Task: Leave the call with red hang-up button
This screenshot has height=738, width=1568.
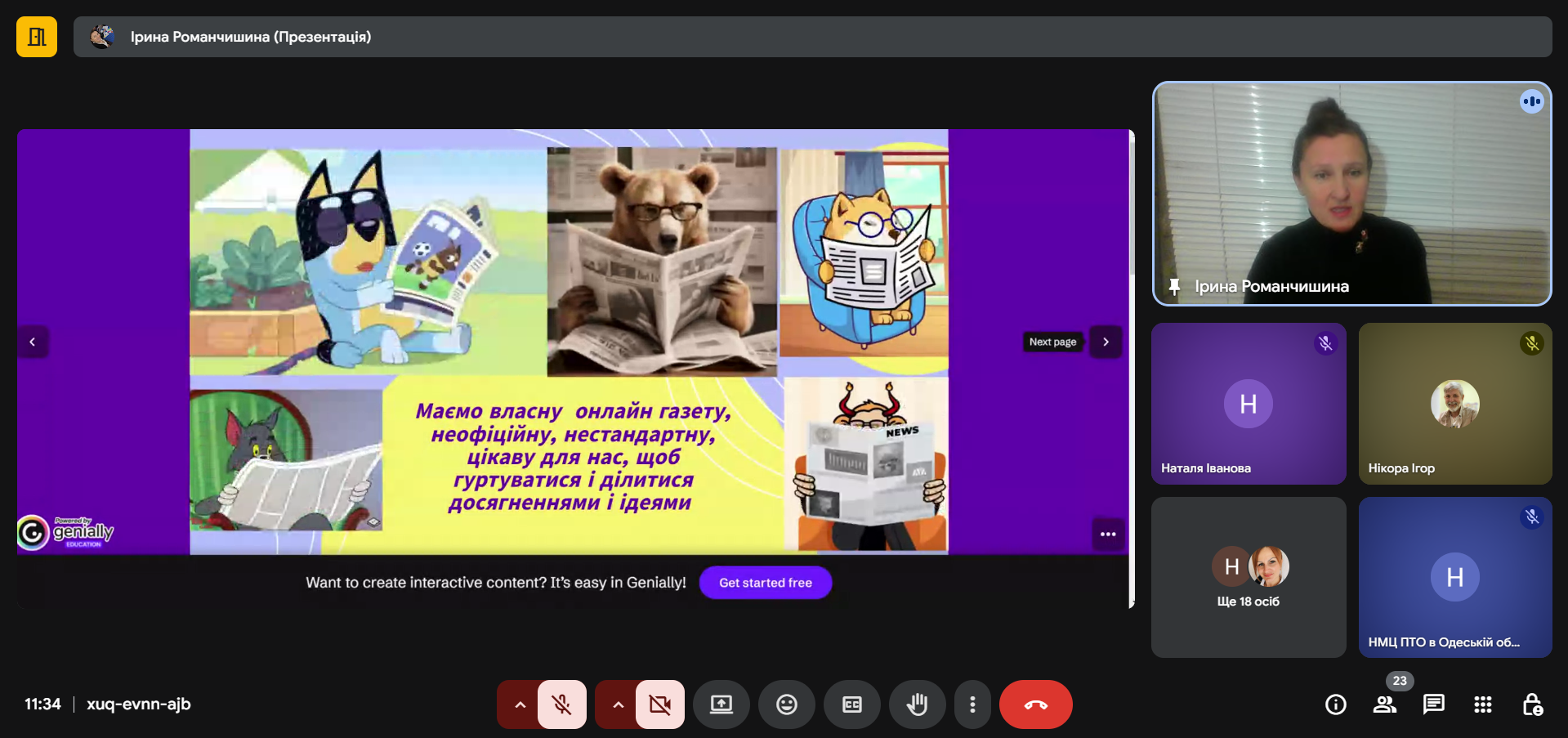Action: 1035,704
